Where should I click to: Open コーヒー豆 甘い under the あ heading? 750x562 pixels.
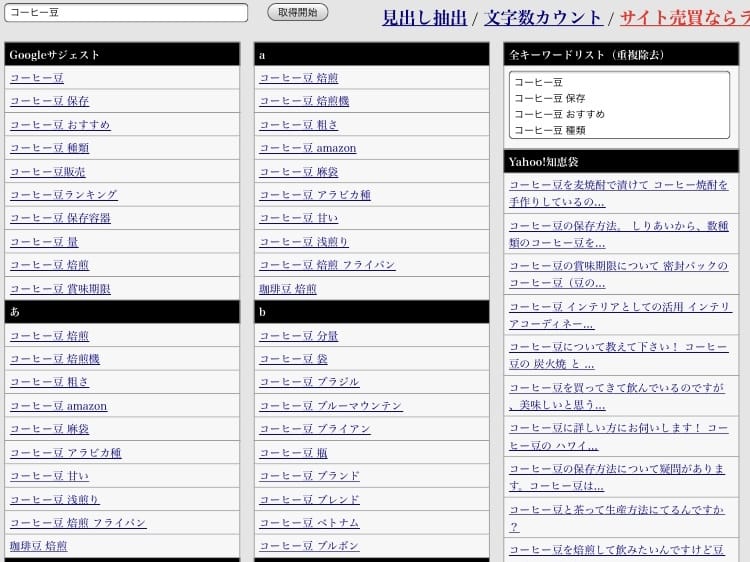(50, 476)
